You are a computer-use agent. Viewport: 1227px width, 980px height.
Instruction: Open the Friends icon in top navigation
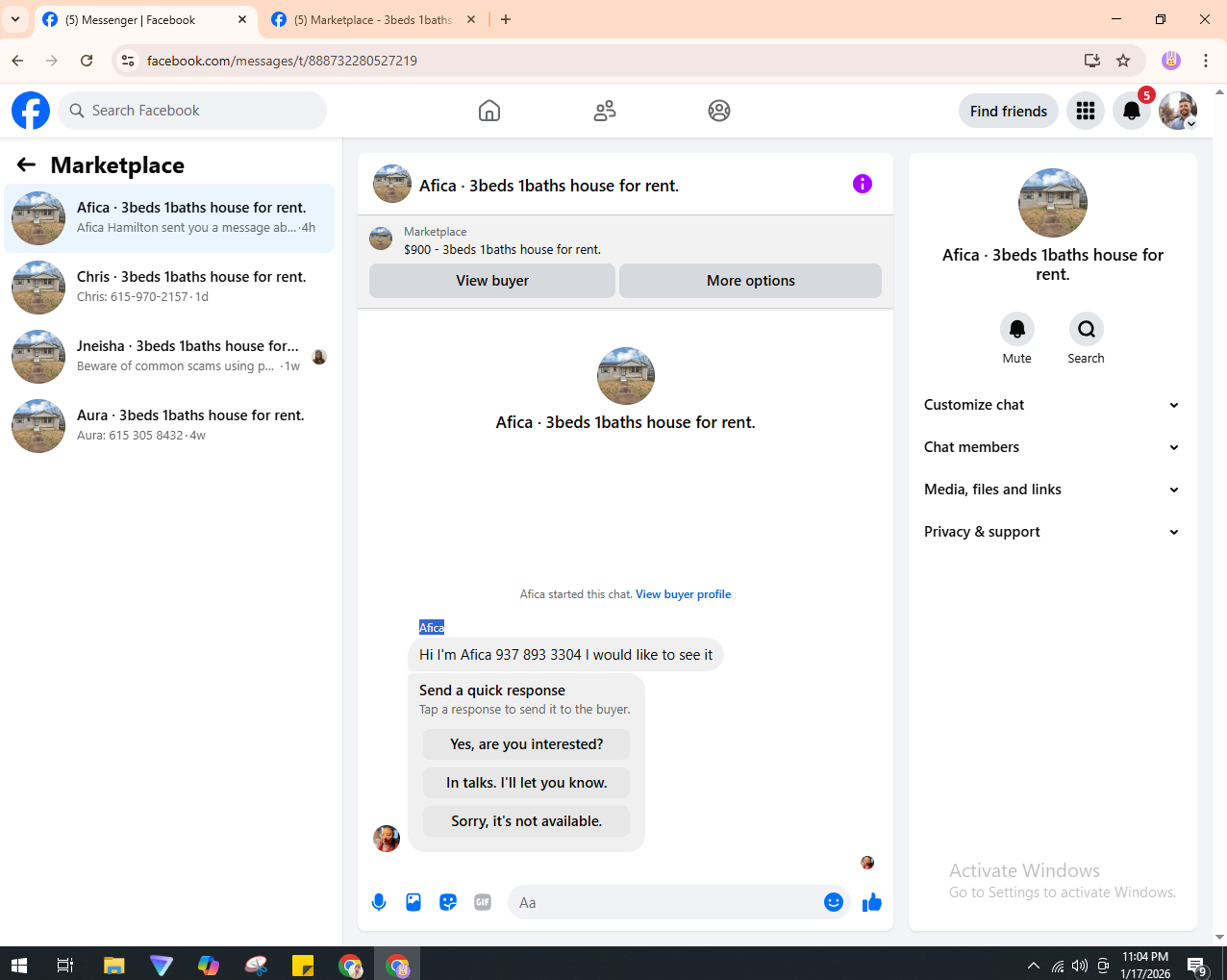click(605, 111)
